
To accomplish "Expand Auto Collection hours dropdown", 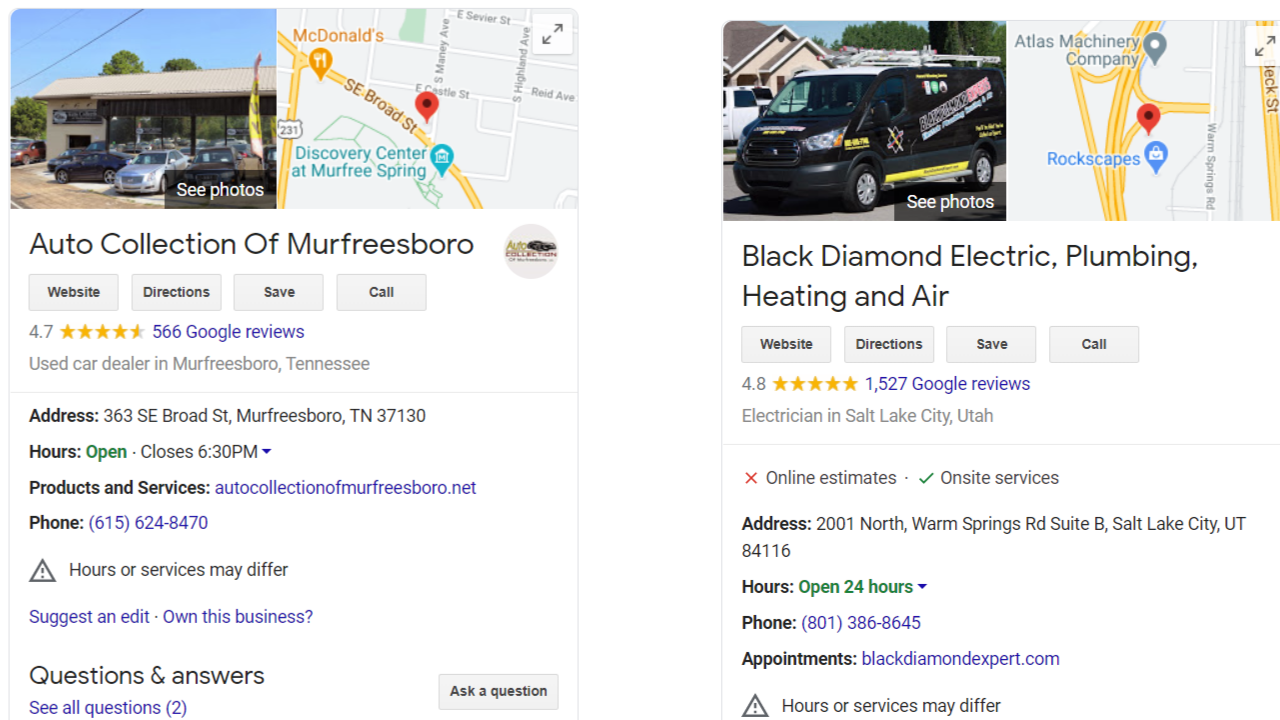I will point(266,452).
